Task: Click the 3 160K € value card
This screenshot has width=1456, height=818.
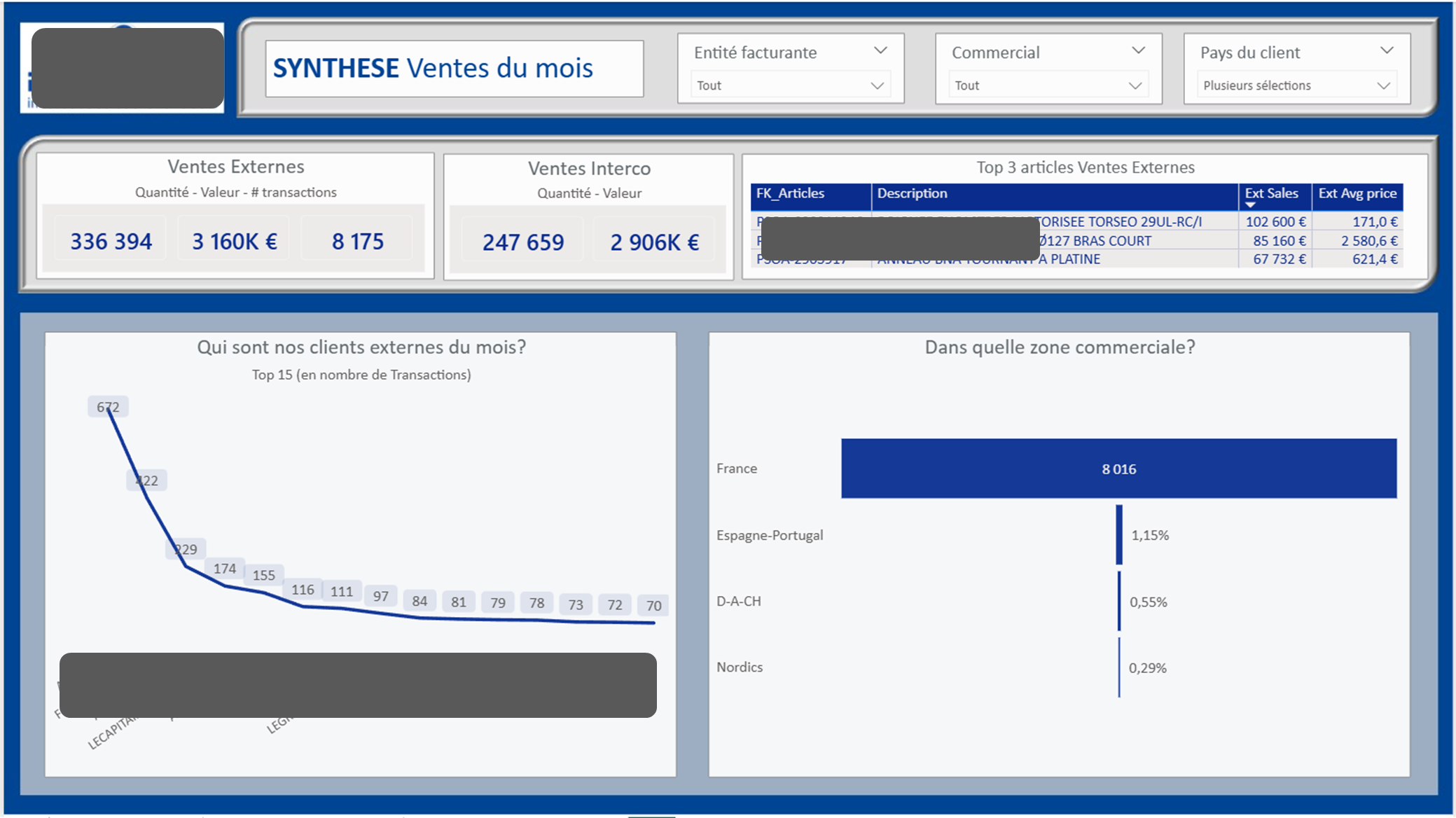Action: 235,242
